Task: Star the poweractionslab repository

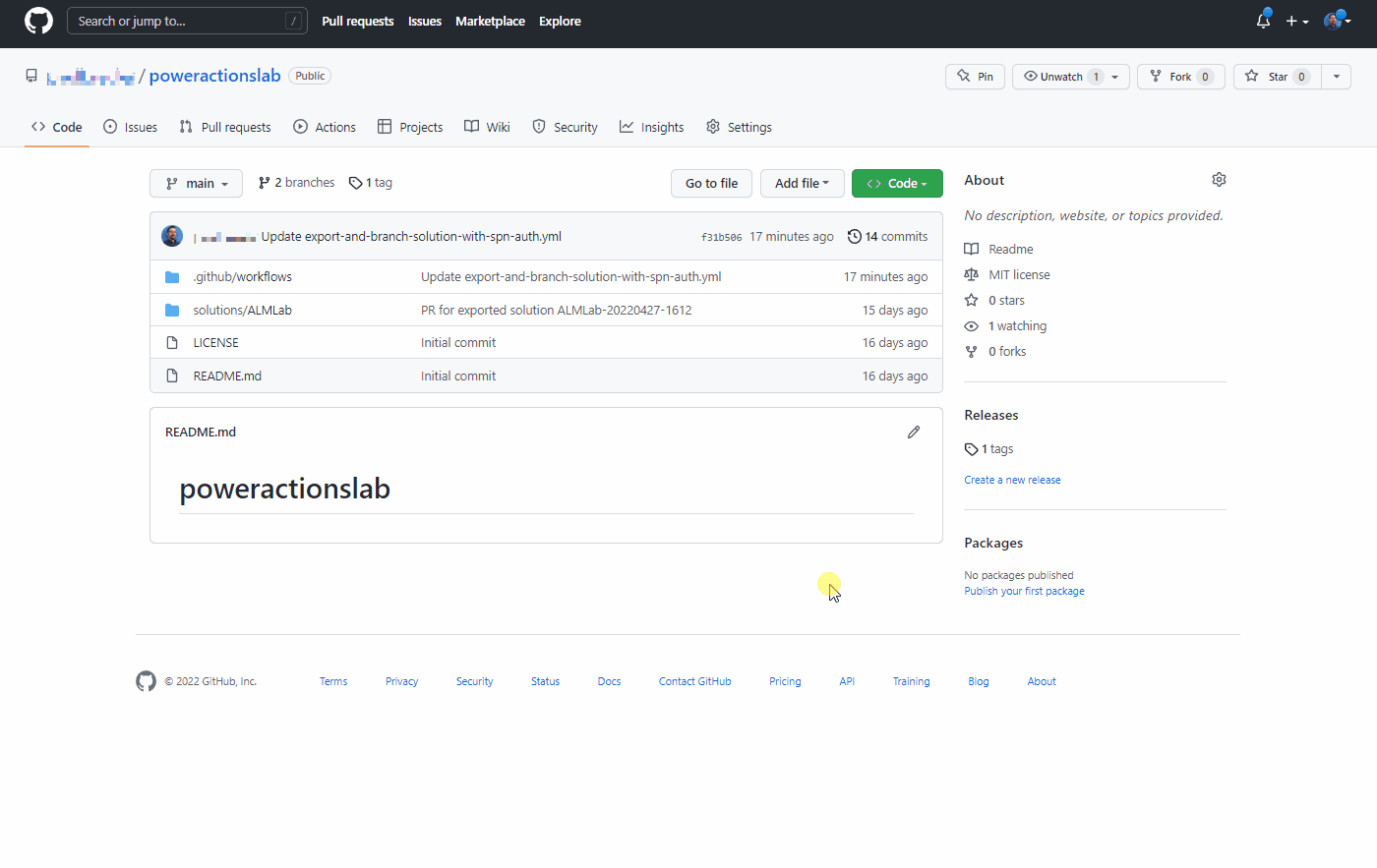Action: [1276, 76]
